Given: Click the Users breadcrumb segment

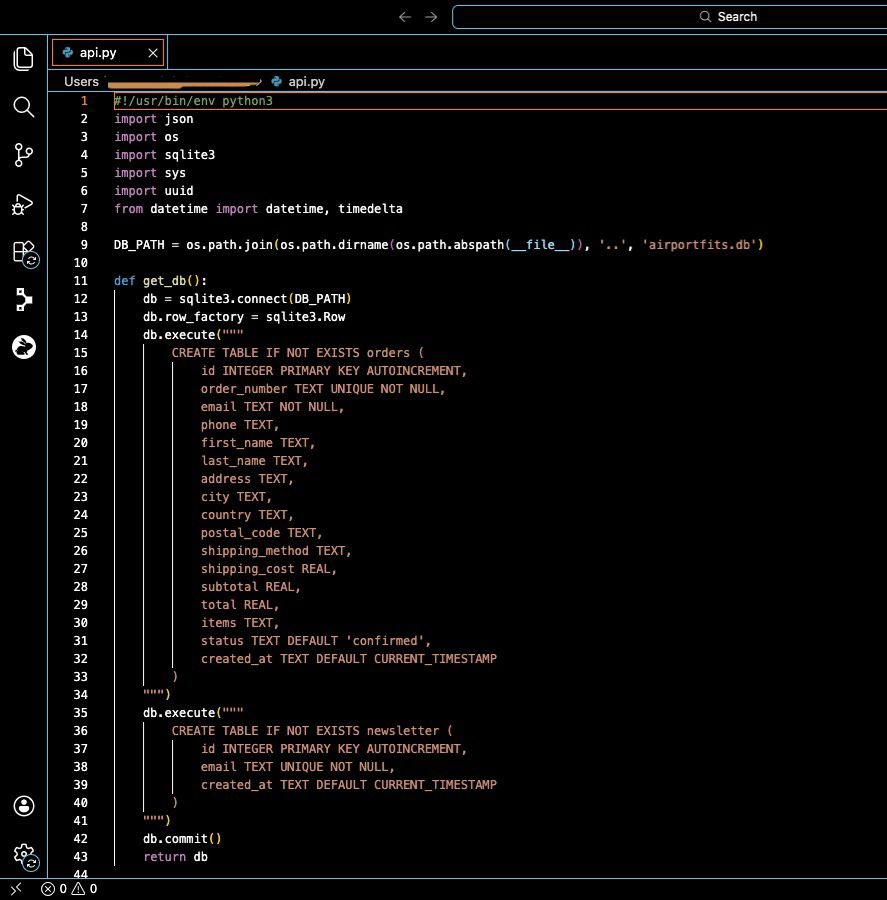Looking at the screenshot, I should click(81, 82).
